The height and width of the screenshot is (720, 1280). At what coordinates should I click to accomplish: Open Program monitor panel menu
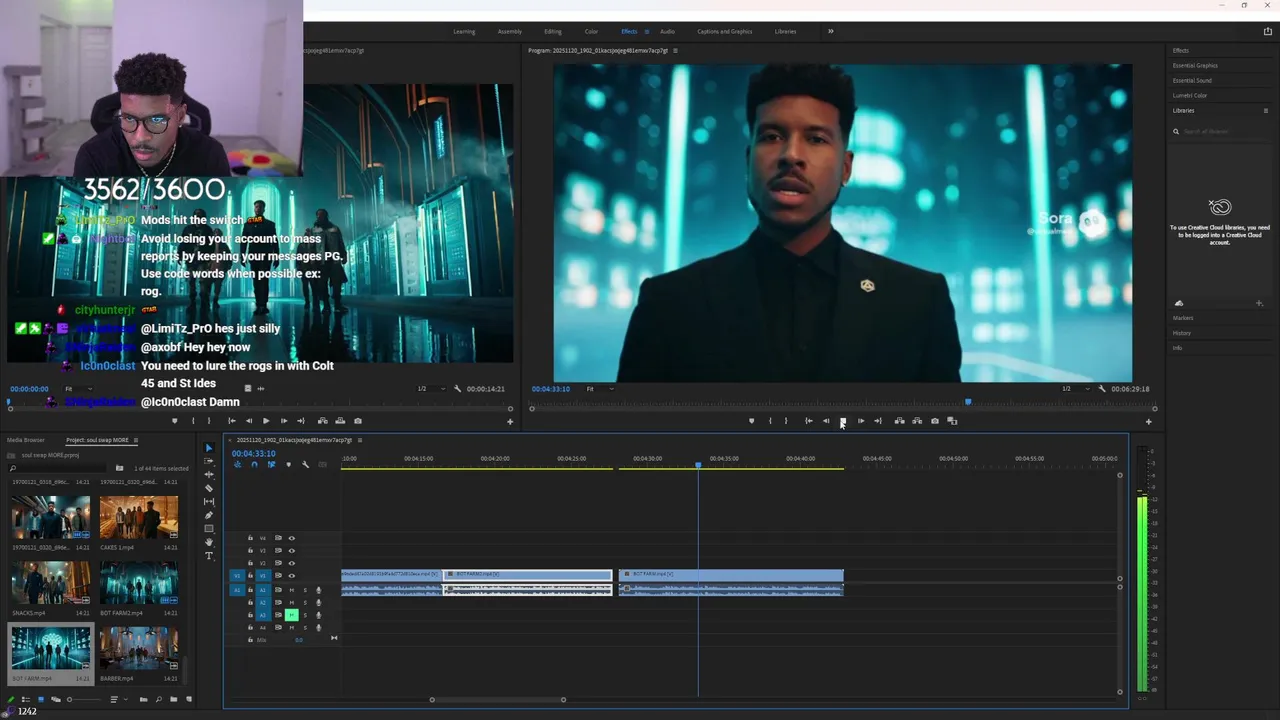pyautogui.click(x=675, y=50)
